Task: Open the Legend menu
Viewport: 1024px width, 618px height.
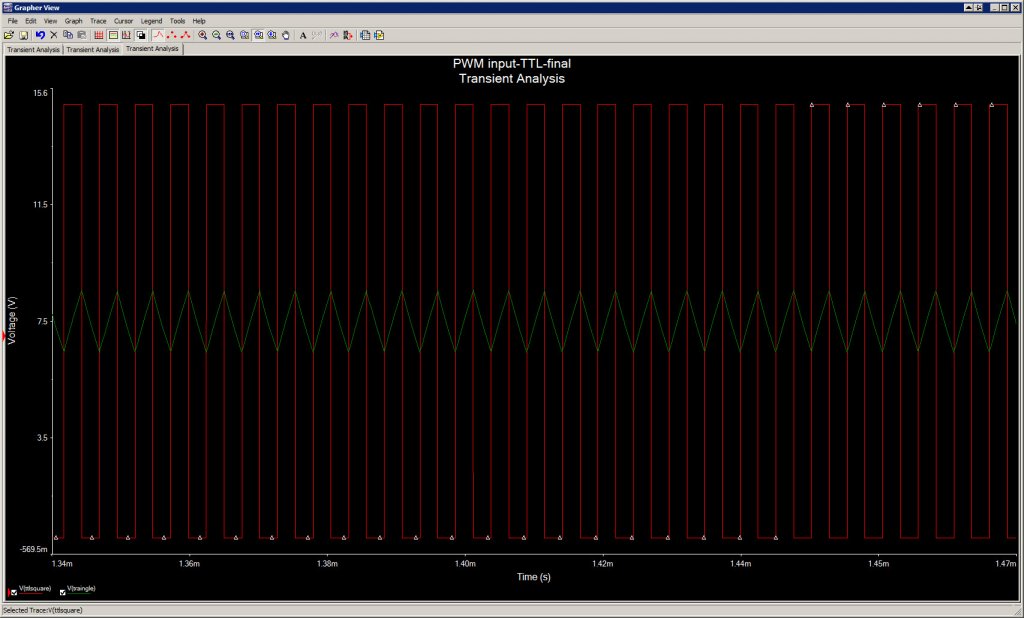Action: coord(152,21)
